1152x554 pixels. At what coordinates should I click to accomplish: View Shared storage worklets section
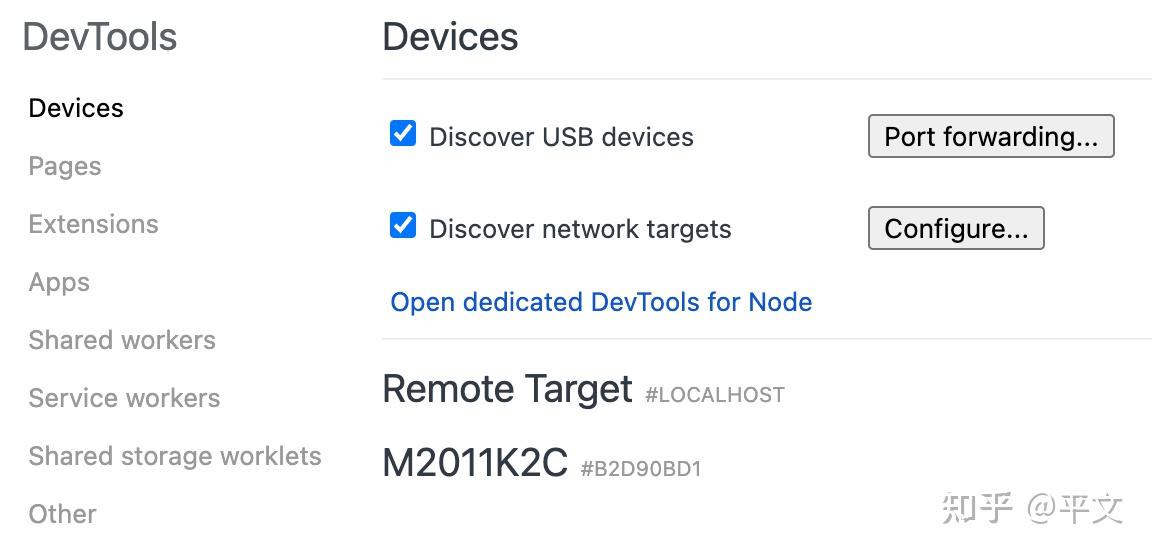click(175, 456)
